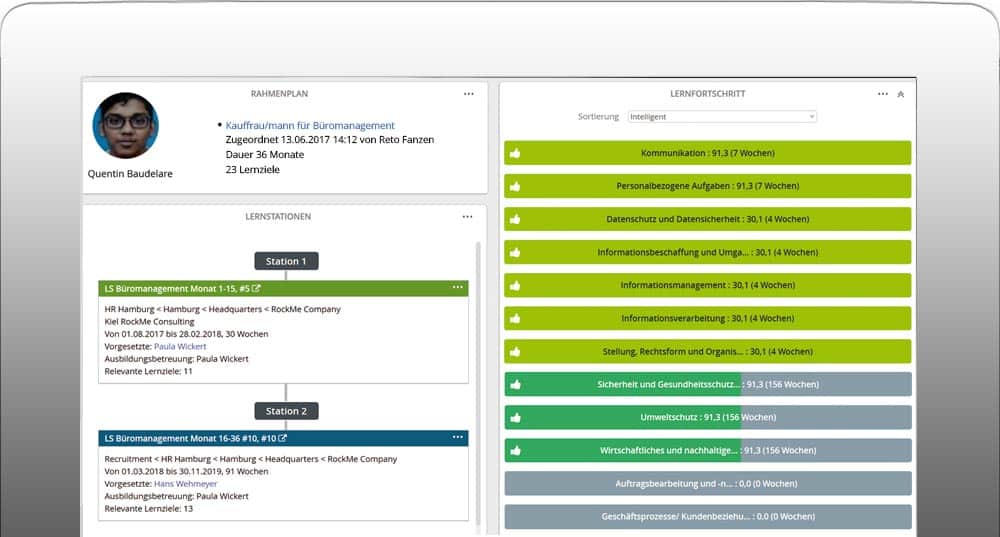Open the Lernstationen panel three-dot menu
The height and width of the screenshot is (537, 1000).
pyautogui.click(x=467, y=217)
